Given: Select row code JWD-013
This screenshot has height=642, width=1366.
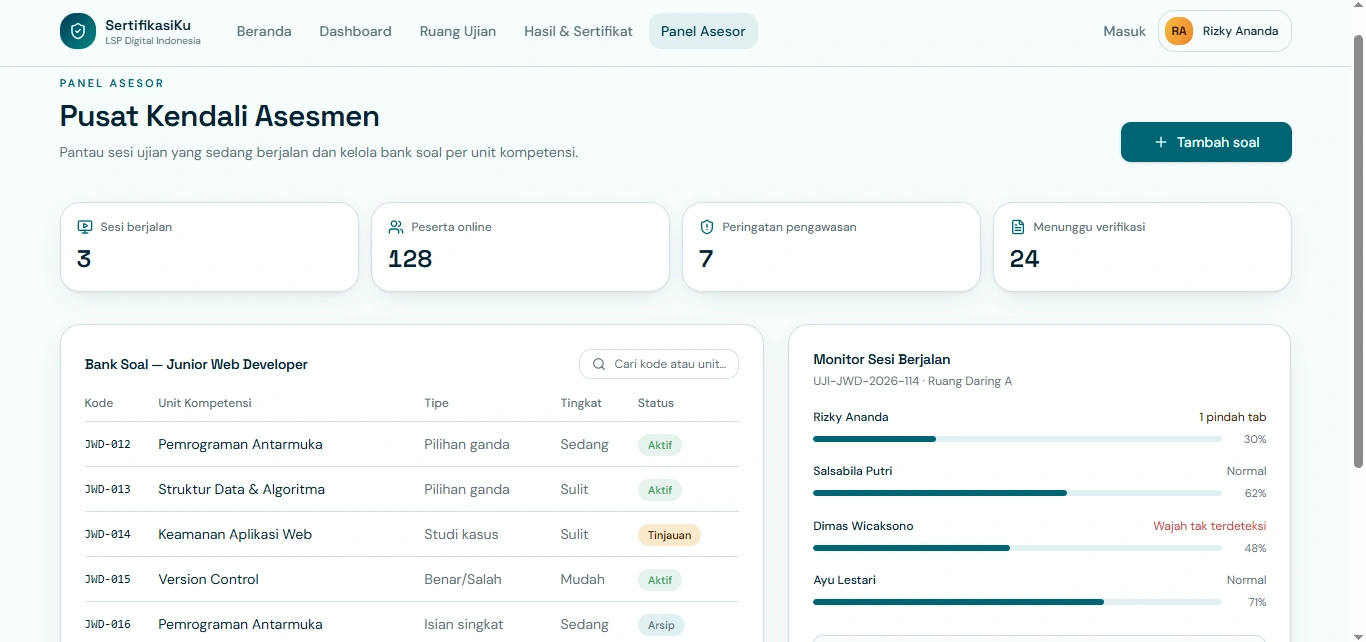Looking at the screenshot, I should click(108, 489).
